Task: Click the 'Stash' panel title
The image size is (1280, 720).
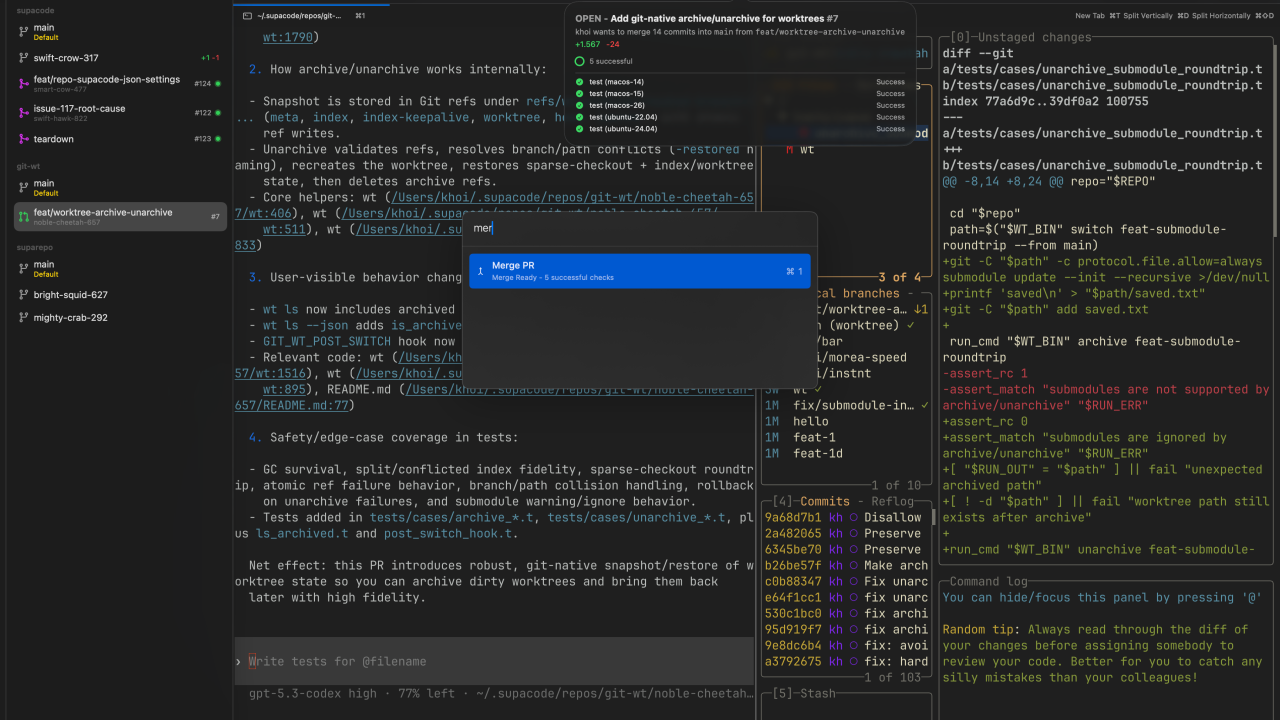Action: point(820,693)
